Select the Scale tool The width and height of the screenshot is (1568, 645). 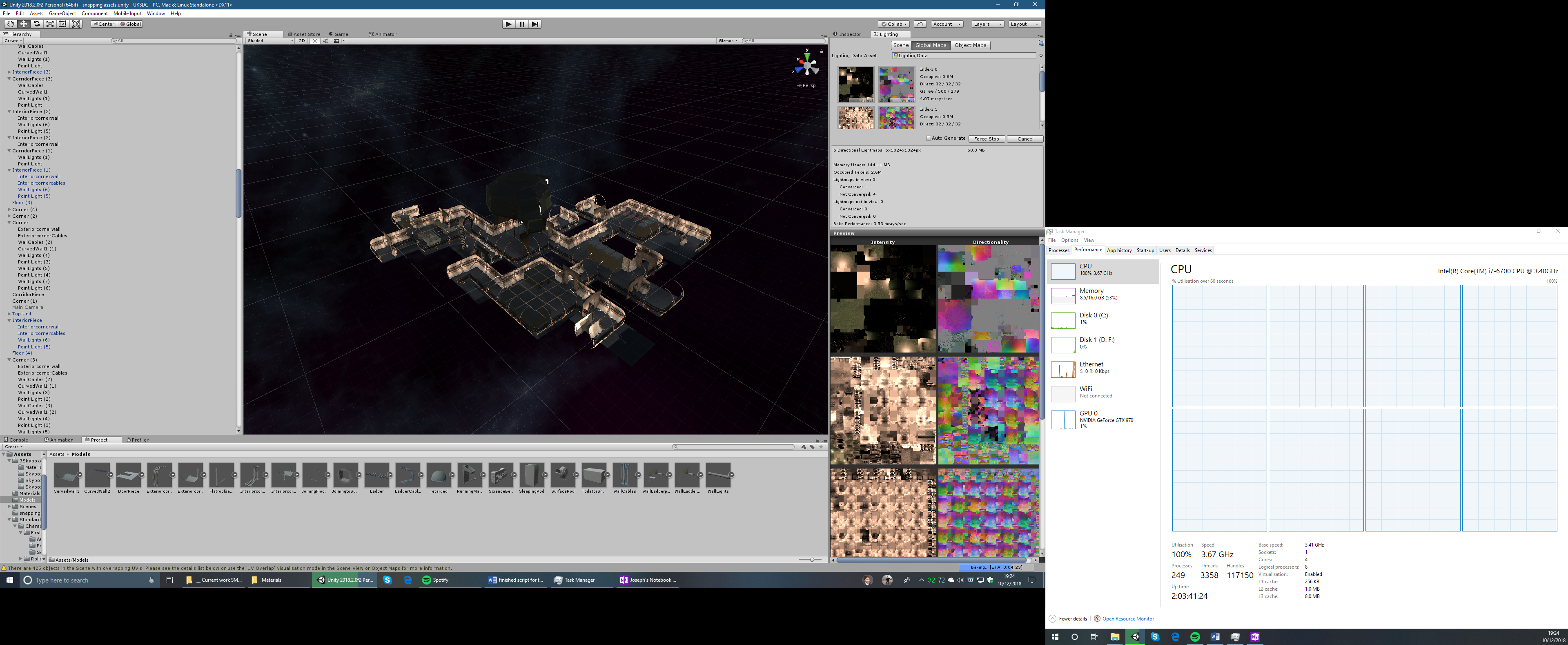click(50, 24)
